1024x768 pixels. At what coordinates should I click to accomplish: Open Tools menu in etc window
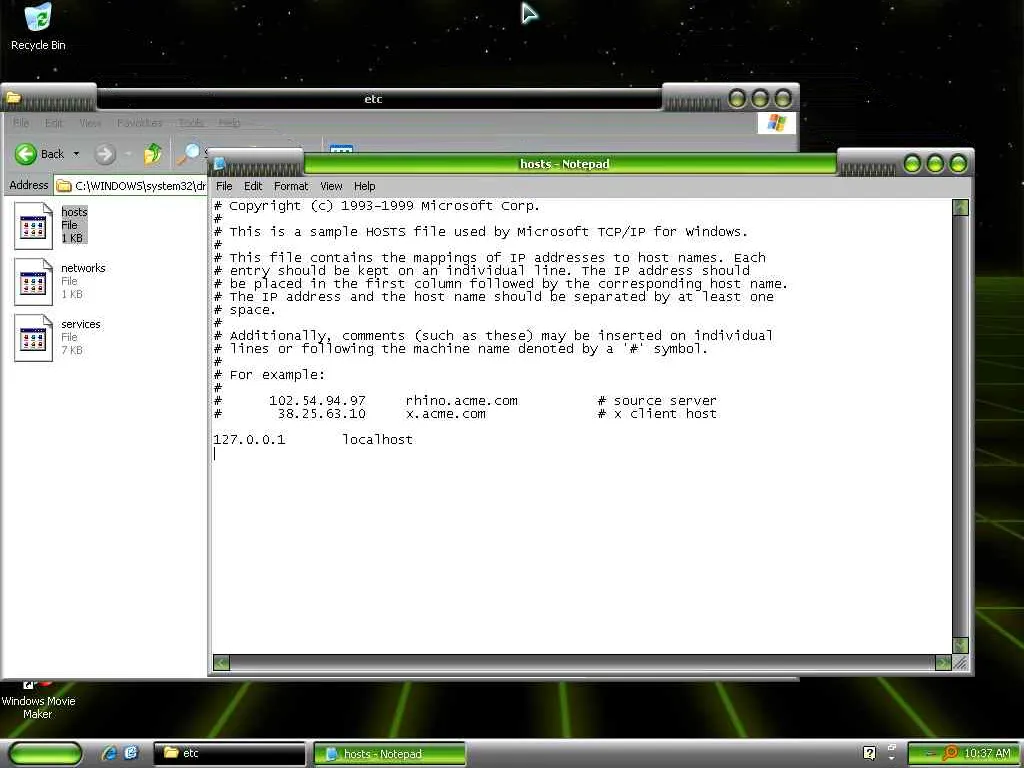[191, 123]
